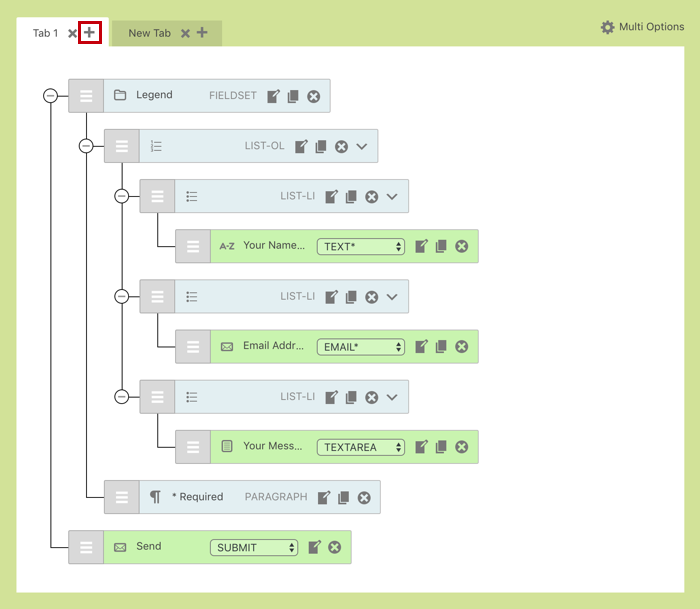The height and width of the screenshot is (609, 700).
Task: Open the Email Address field type dropdown
Action: (360, 347)
